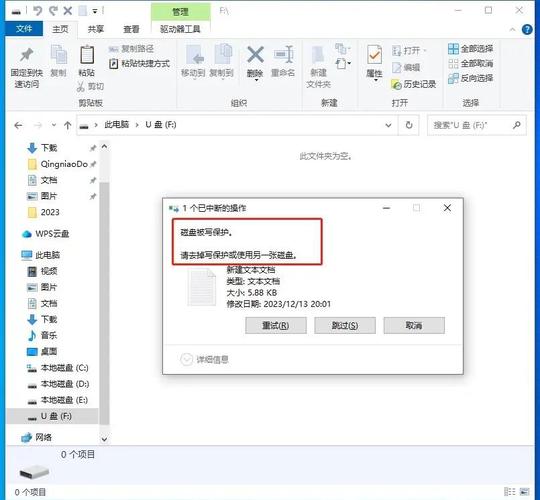
Task: Click the Redo icon in the title bar
Action: 53,11
